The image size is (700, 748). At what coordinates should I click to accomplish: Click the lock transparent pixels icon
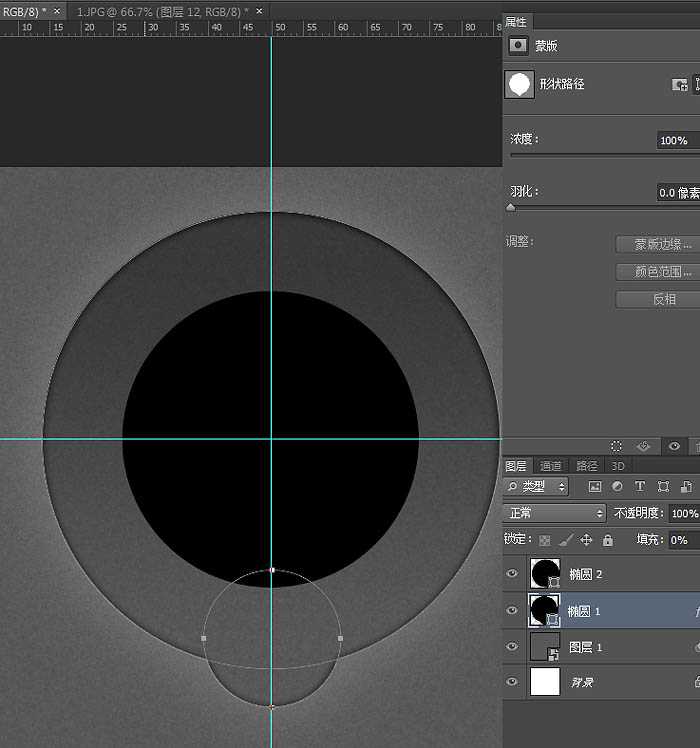(545, 540)
